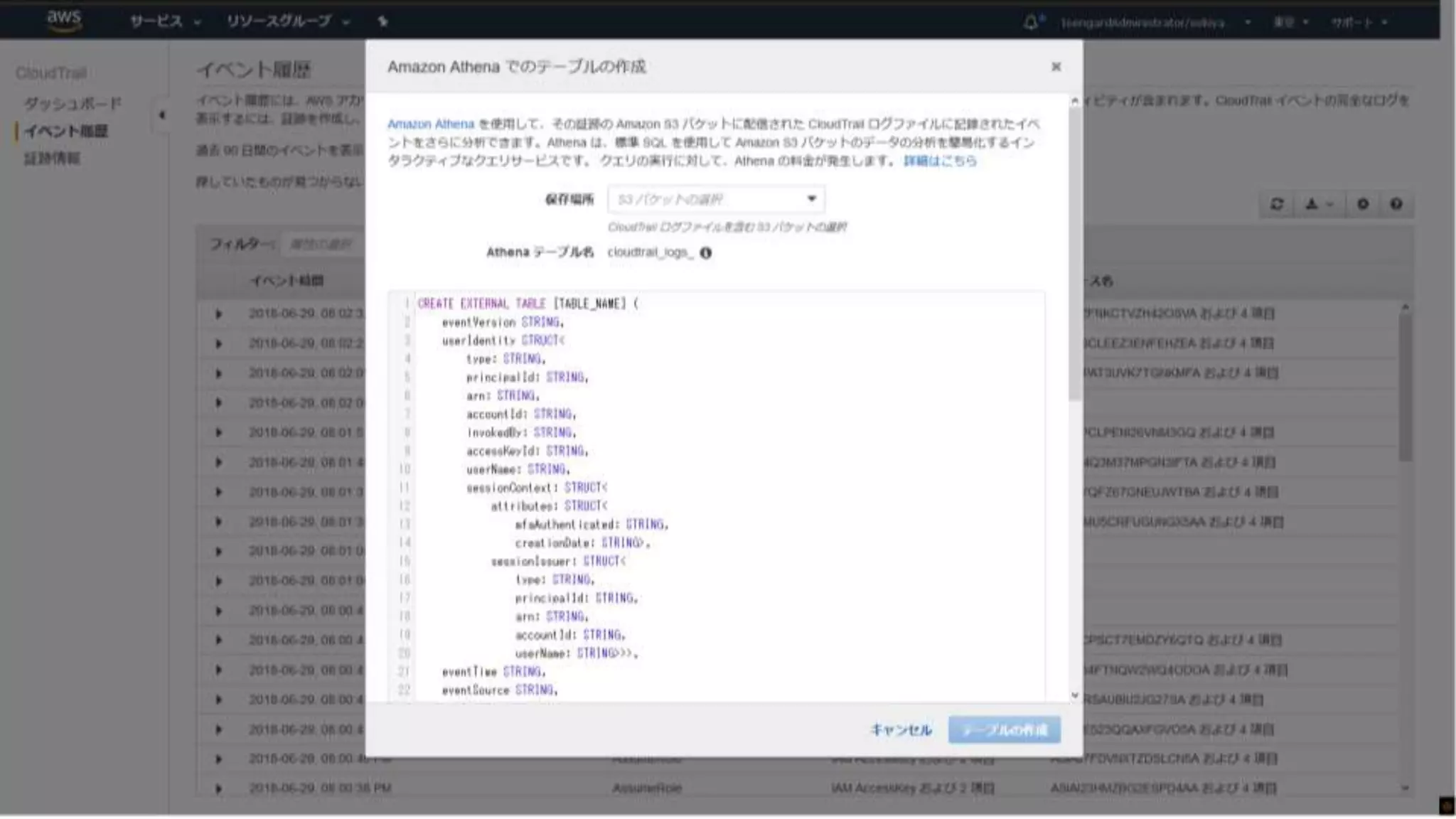Expand the first event row arrow
Image resolution: width=1456 pixels, height=819 pixels.
pyautogui.click(x=218, y=314)
